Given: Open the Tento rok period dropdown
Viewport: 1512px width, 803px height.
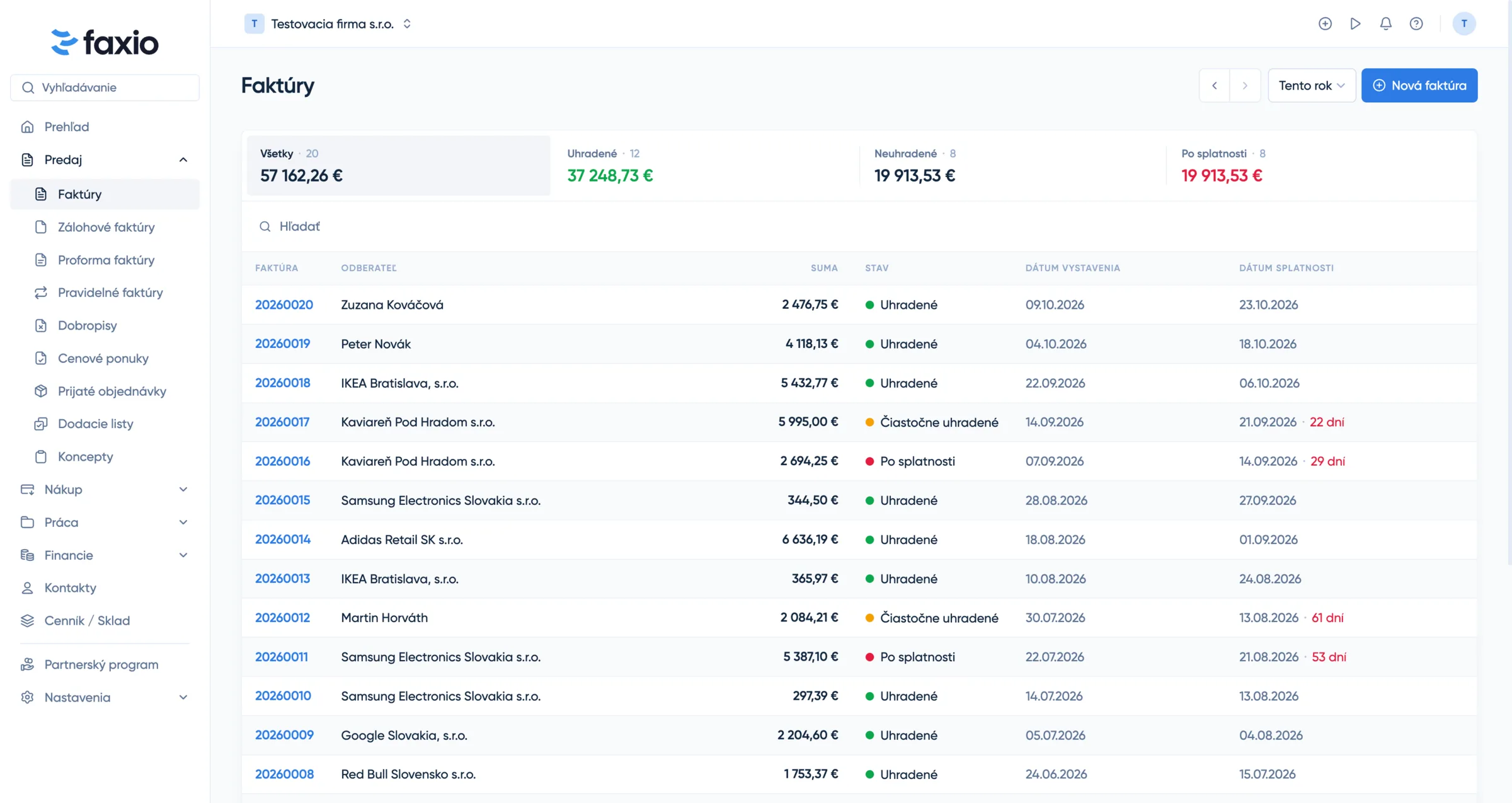Looking at the screenshot, I should point(1312,85).
